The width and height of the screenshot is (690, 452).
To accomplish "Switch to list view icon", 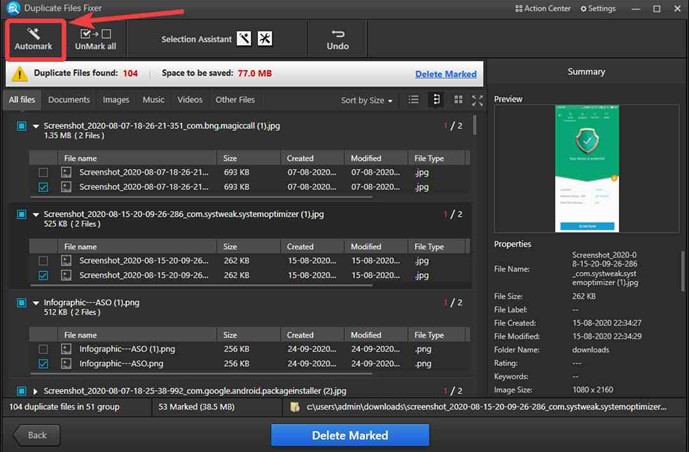I will click(x=413, y=100).
